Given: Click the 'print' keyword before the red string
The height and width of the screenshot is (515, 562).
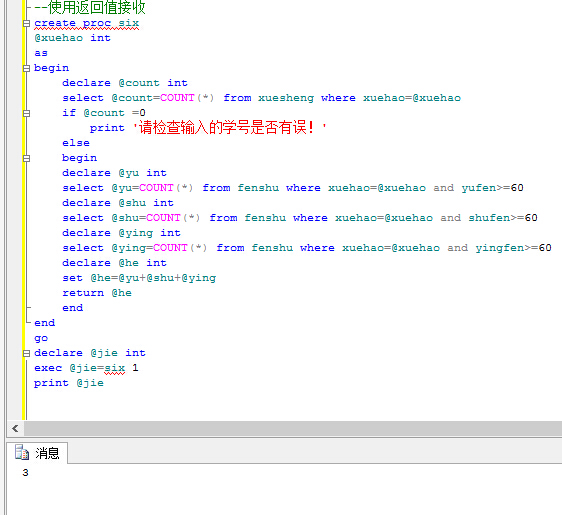Looking at the screenshot, I should coord(107,128).
